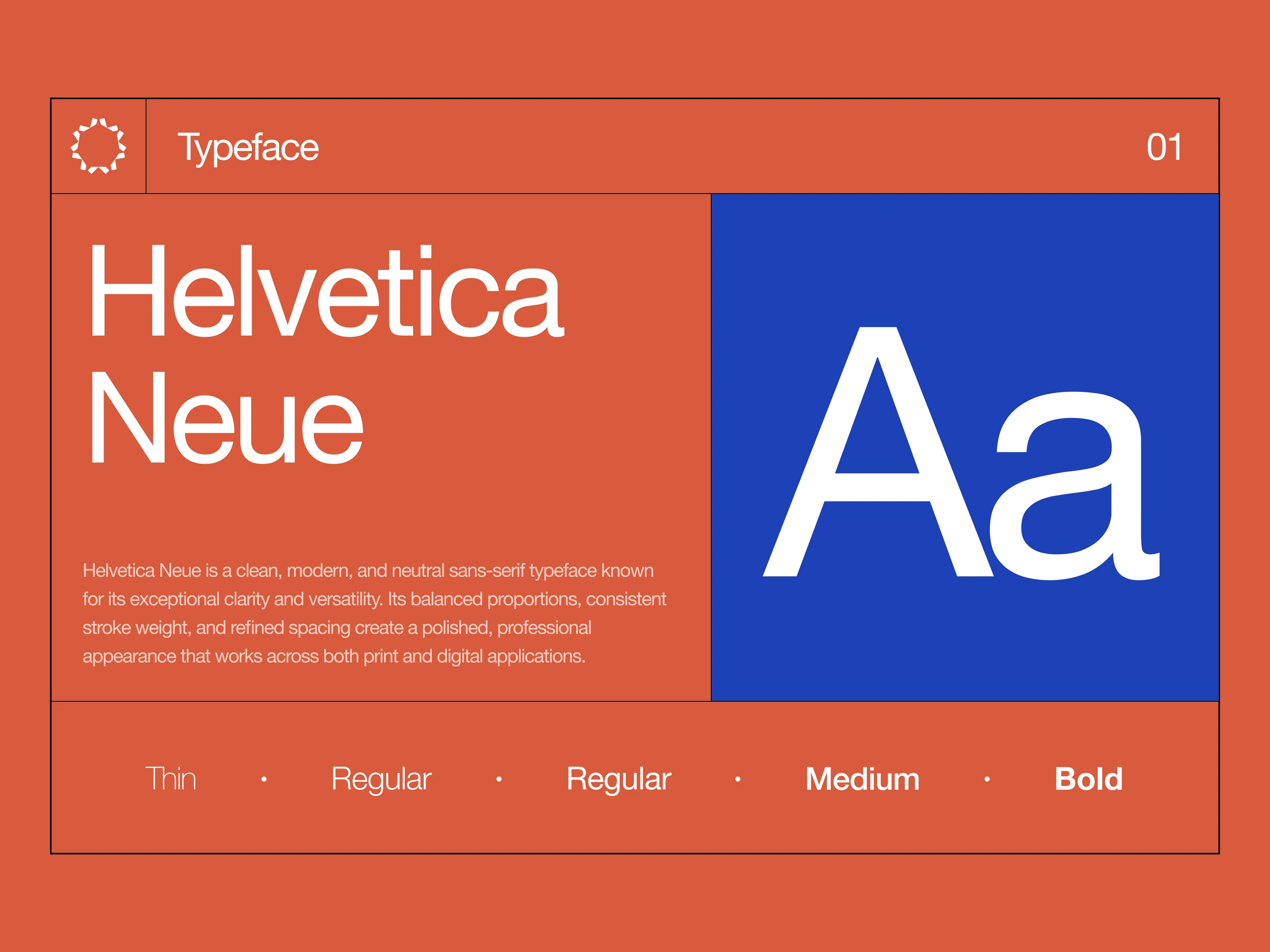
Task: Click the starburst logo icon
Action: point(99,146)
